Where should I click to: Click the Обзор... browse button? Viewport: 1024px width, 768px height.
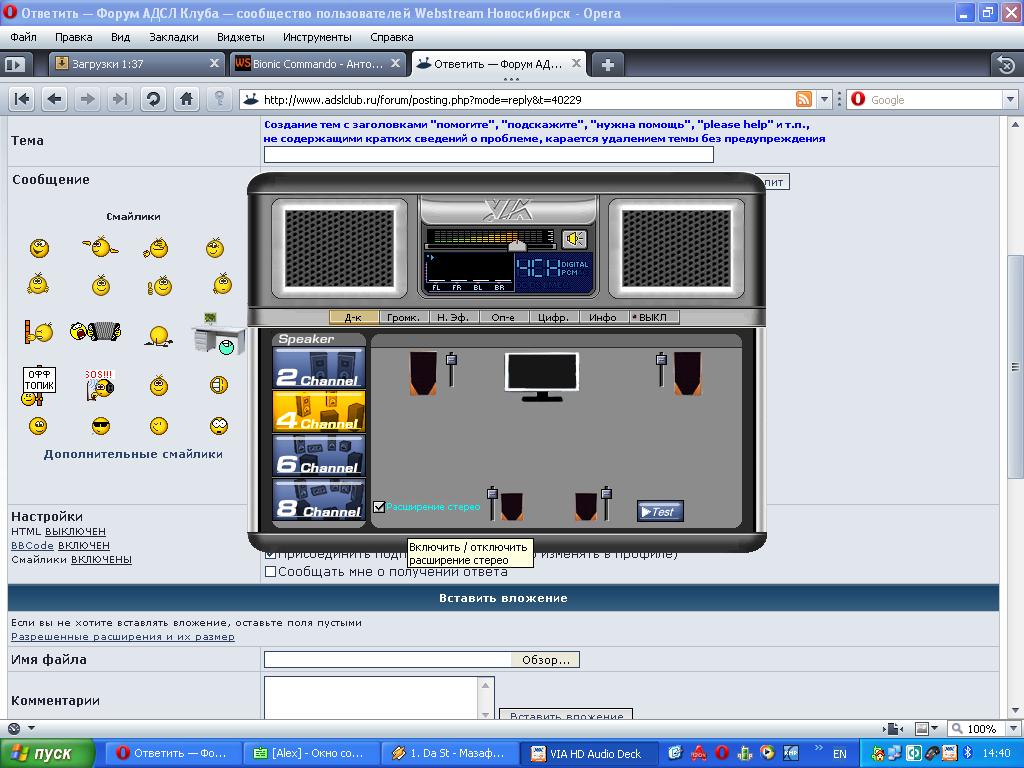click(545, 660)
